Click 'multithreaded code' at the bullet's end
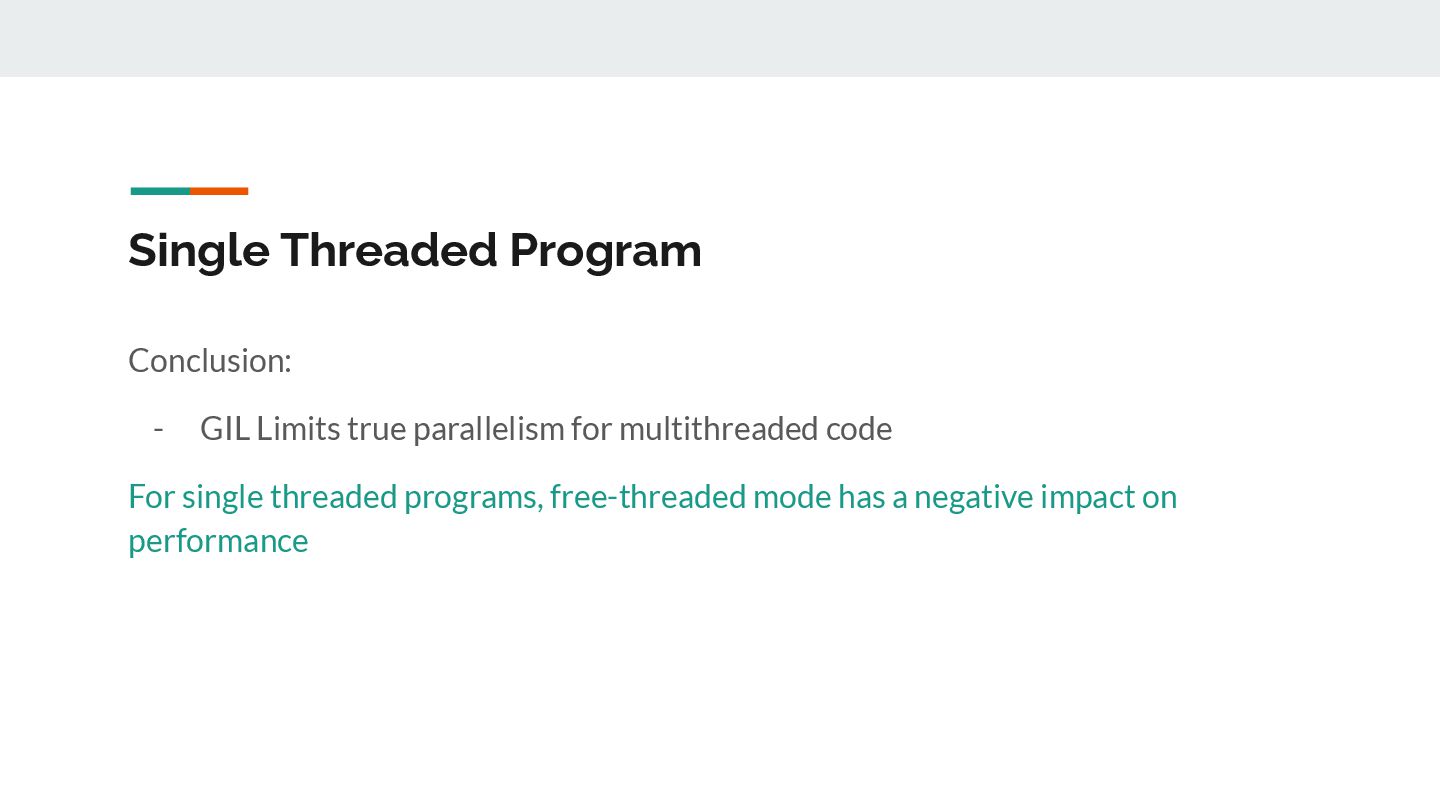Viewport: 1440px width, 810px height. point(755,428)
